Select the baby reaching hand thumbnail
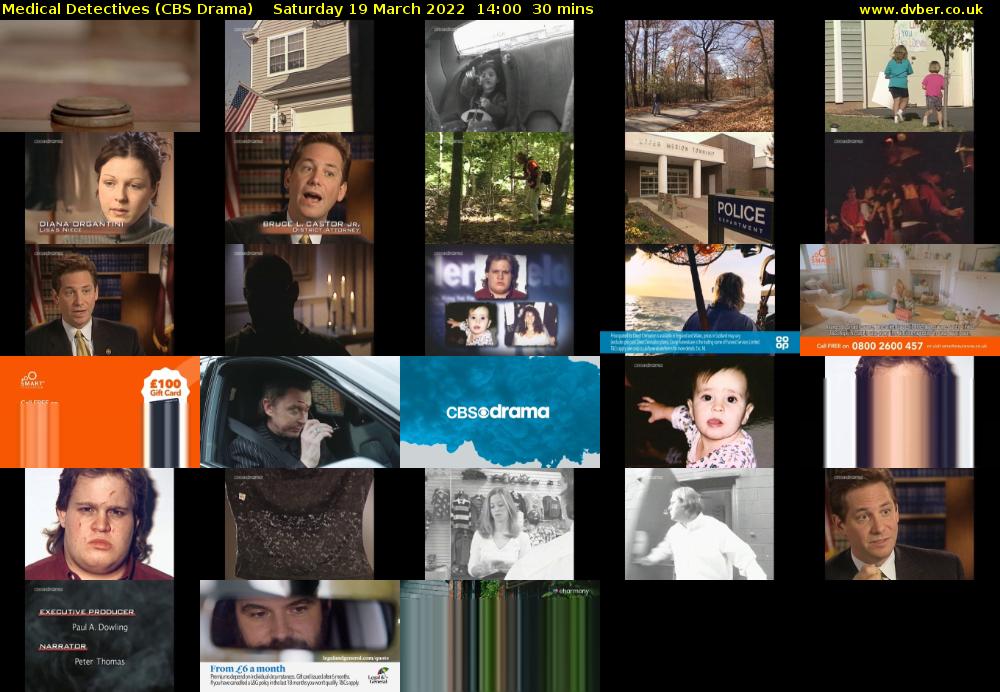 pos(699,412)
